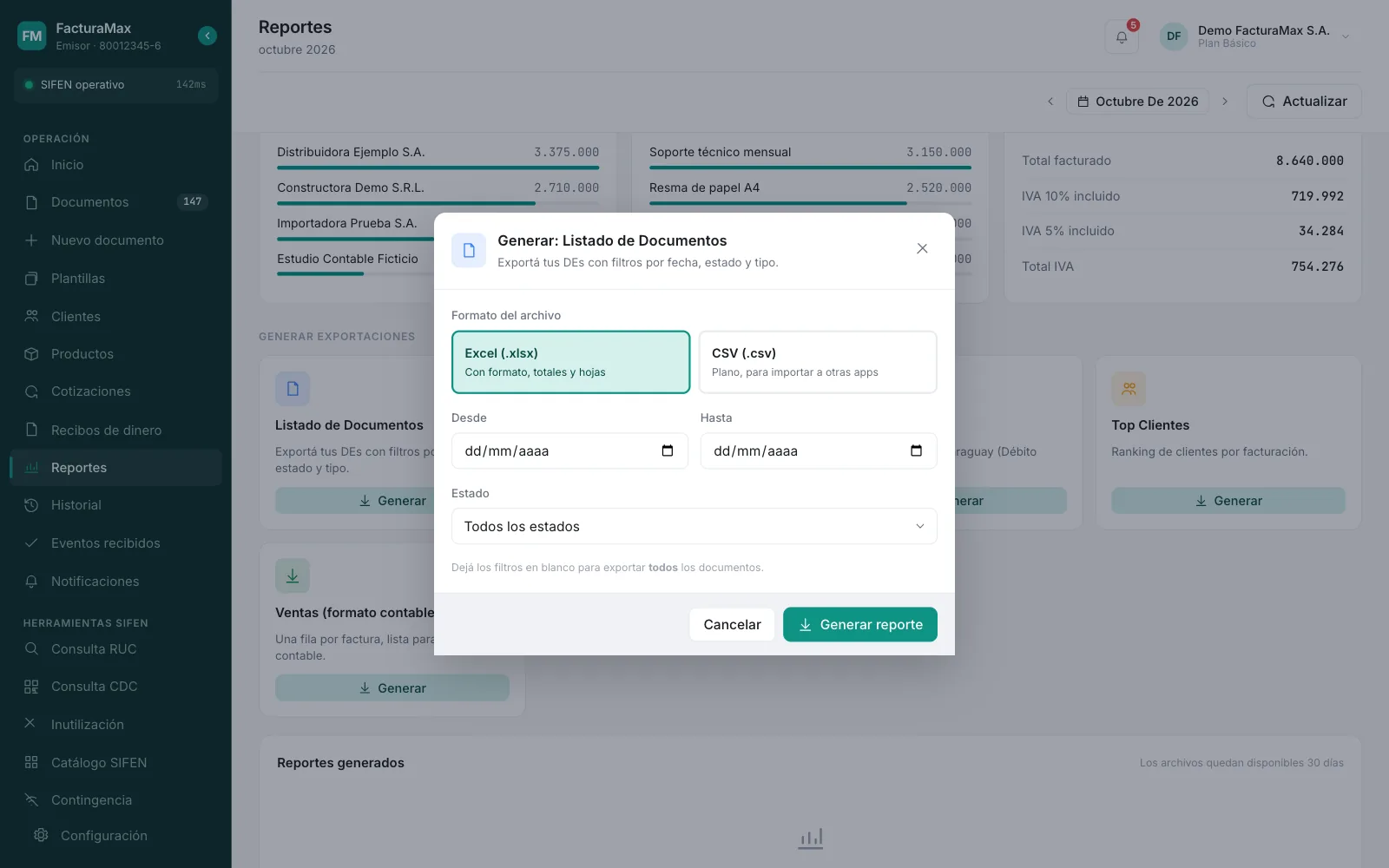Screen dimensions: 1389x868
Task: Click the Actualizar button
Action: pos(1304,102)
